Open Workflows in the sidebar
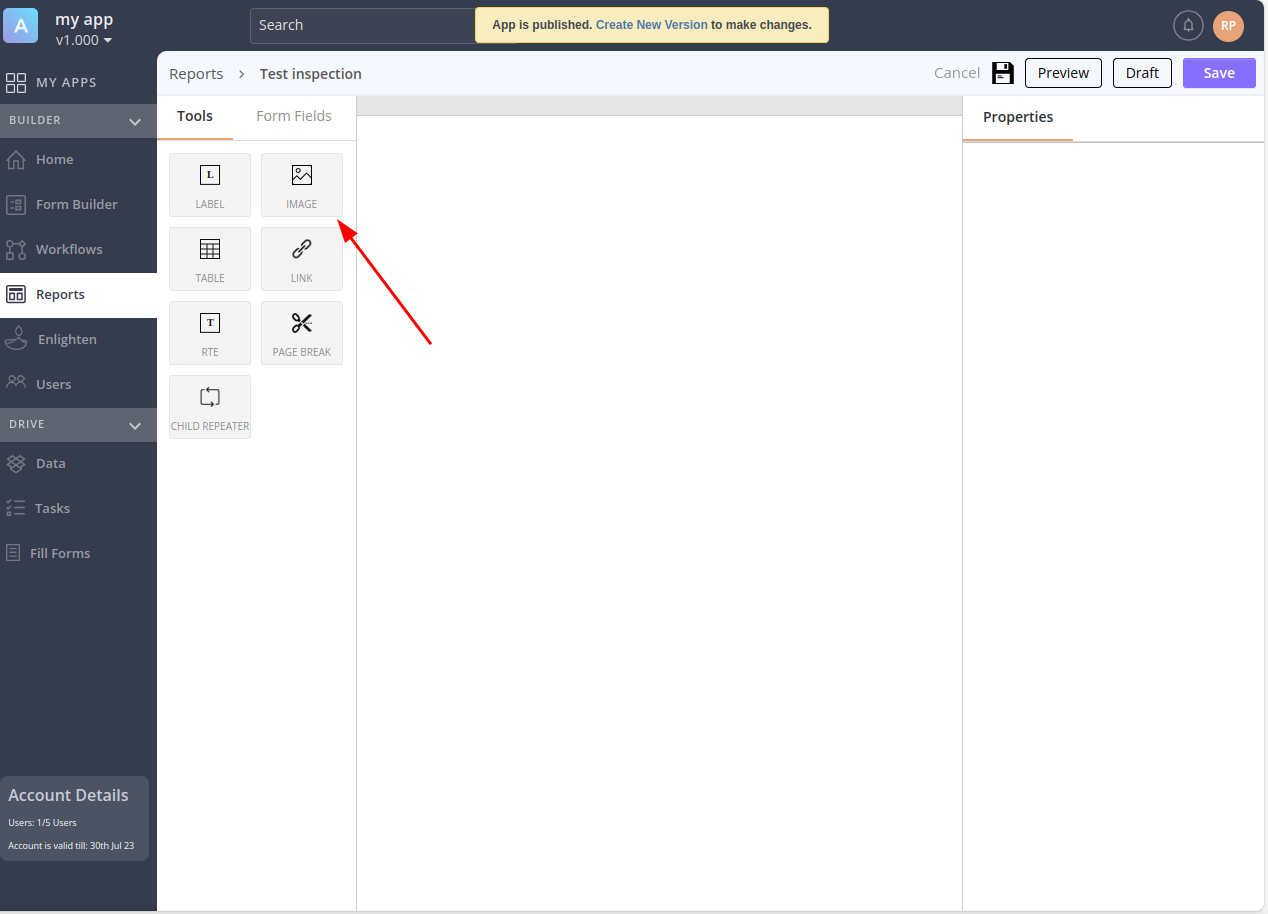The height and width of the screenshot is (914, 1268). click(69, 249)
